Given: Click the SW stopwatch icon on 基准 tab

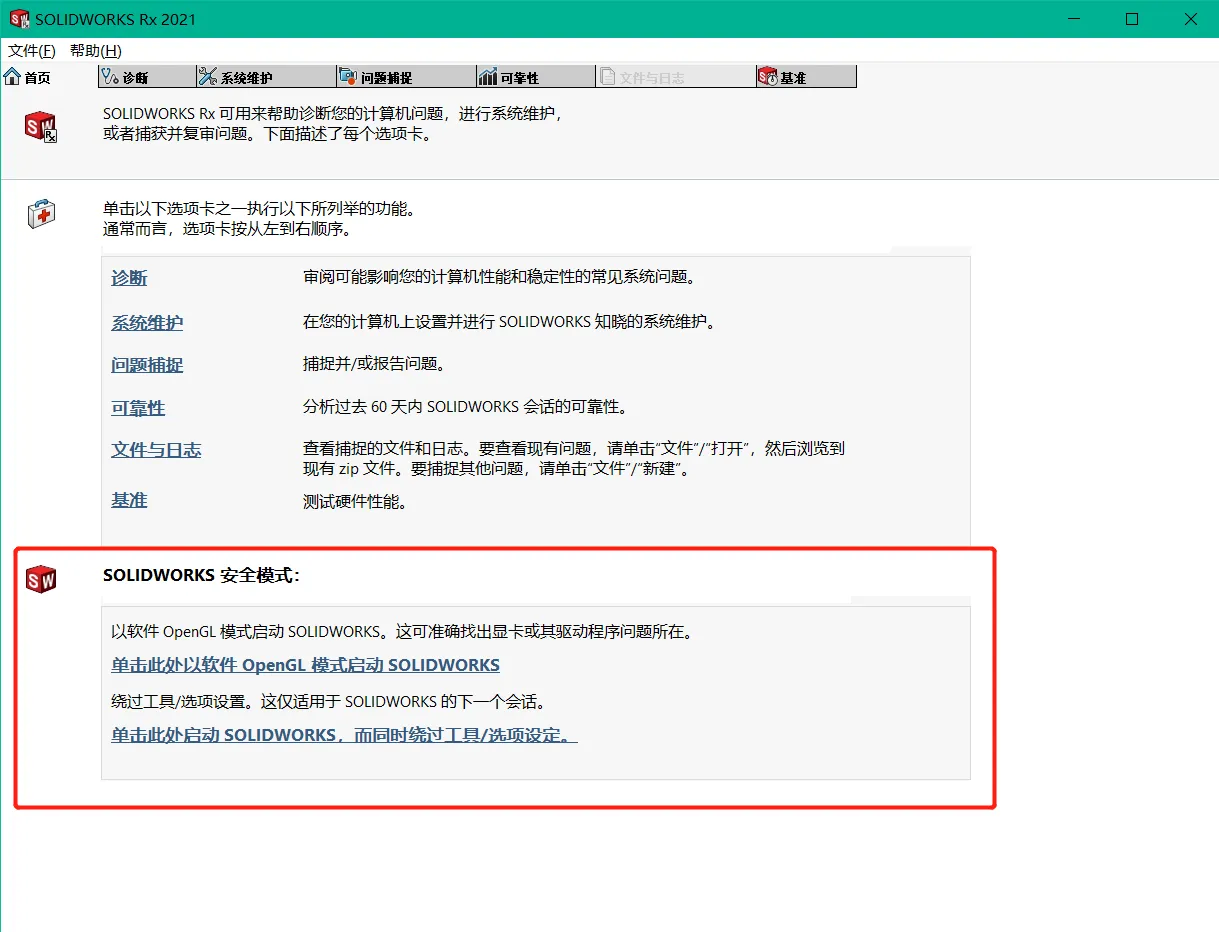Looking at the screenshot, I should 768,77.
